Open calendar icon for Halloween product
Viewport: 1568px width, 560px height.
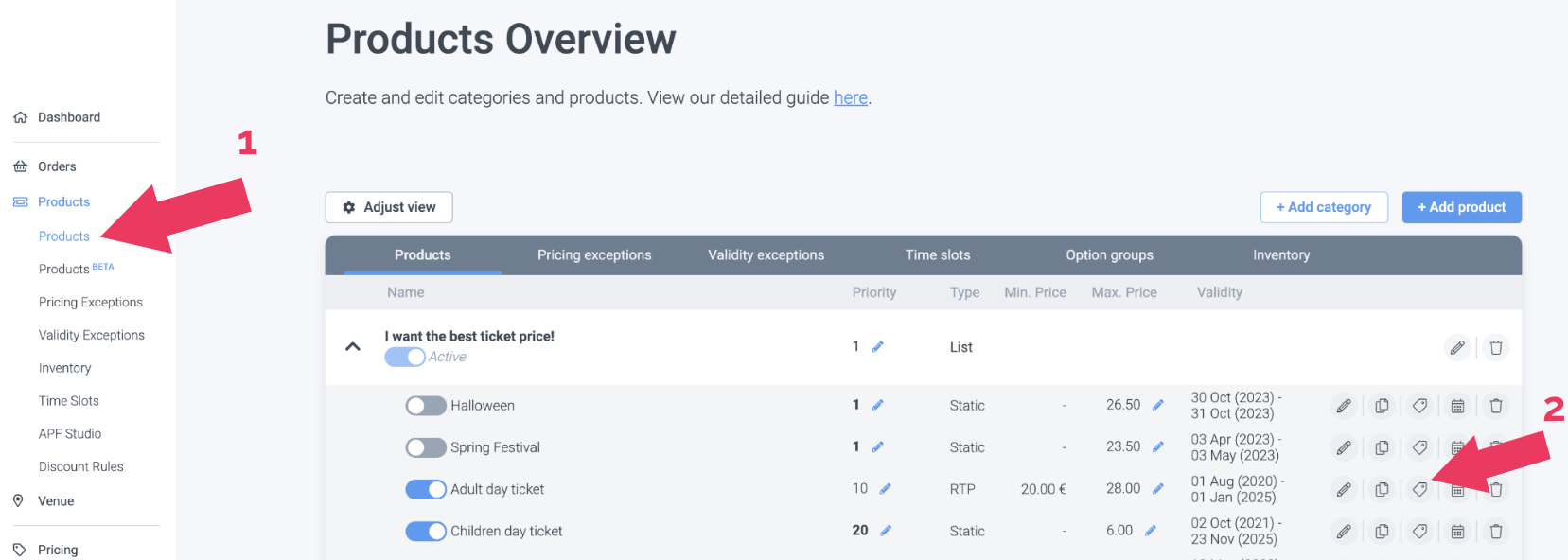click(x=1457, y=406)
